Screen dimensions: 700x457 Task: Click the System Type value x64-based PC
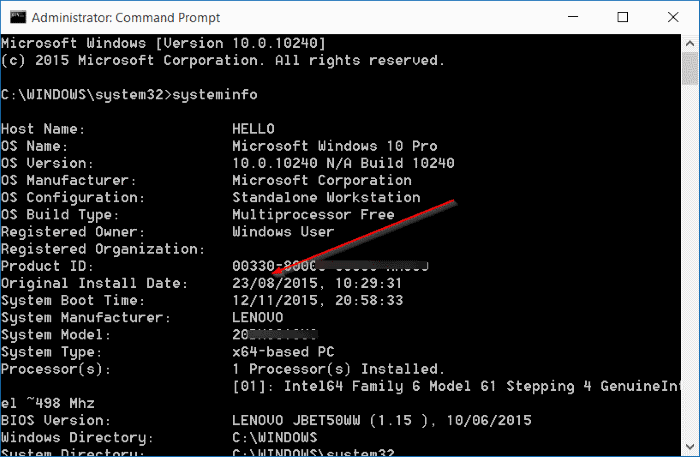283,352
